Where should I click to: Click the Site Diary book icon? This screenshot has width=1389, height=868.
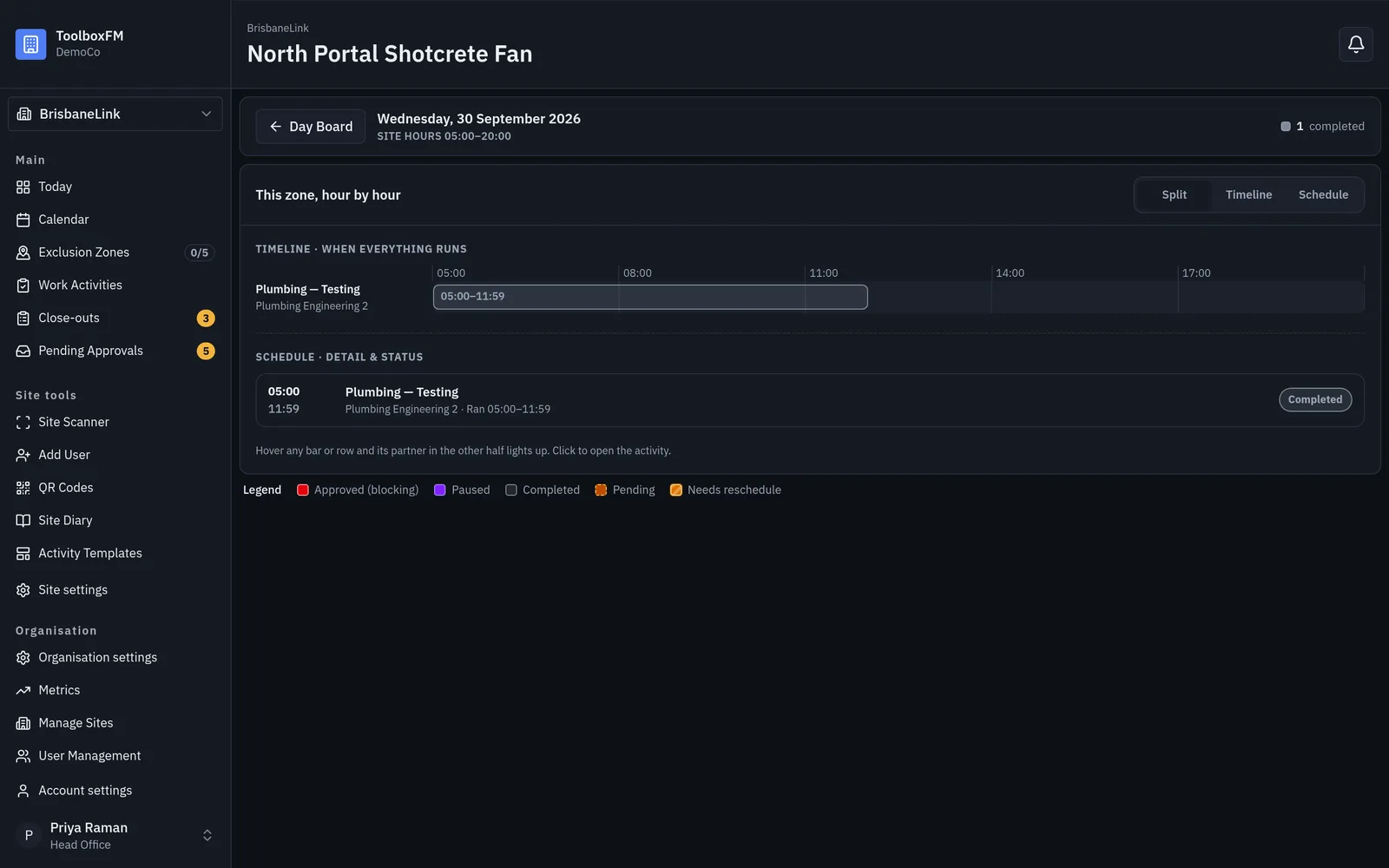[x=23, y=521]
